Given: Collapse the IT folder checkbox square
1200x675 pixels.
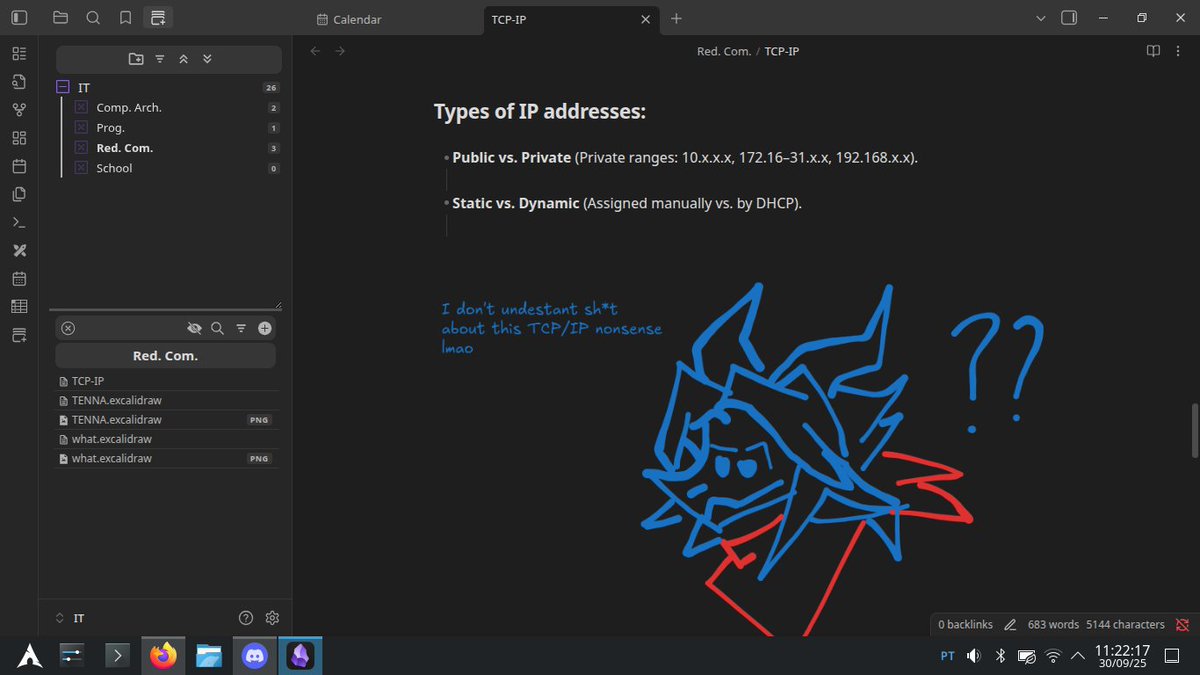Looking at the screenshot, I should 62,87.
